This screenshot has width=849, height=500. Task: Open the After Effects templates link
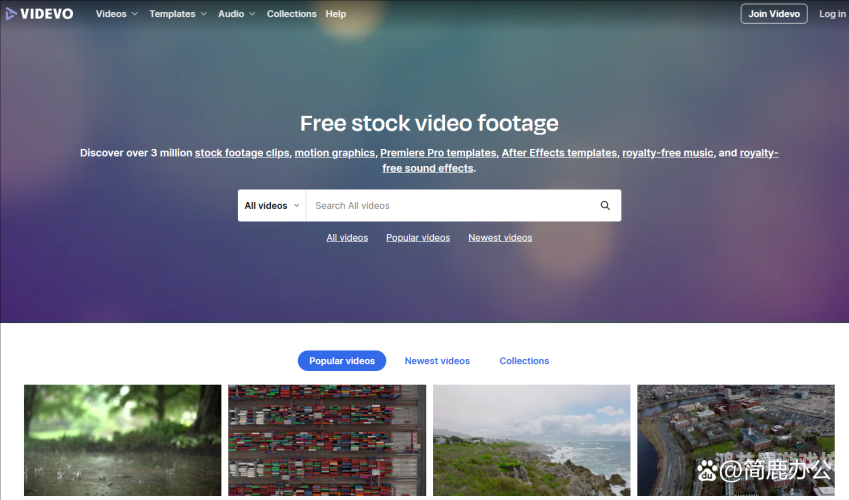[x=559, y=153]
